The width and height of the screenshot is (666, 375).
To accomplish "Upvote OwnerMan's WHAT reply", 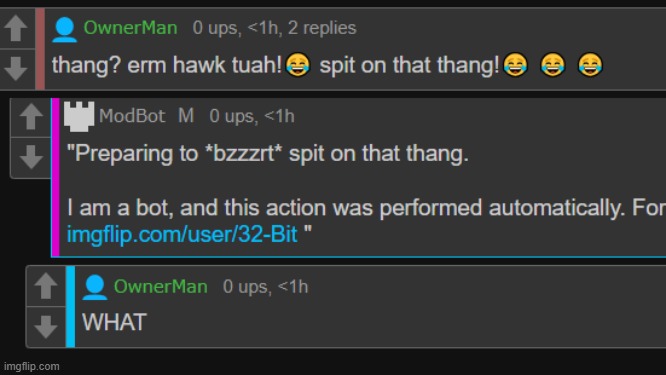I will coord(46,286).
